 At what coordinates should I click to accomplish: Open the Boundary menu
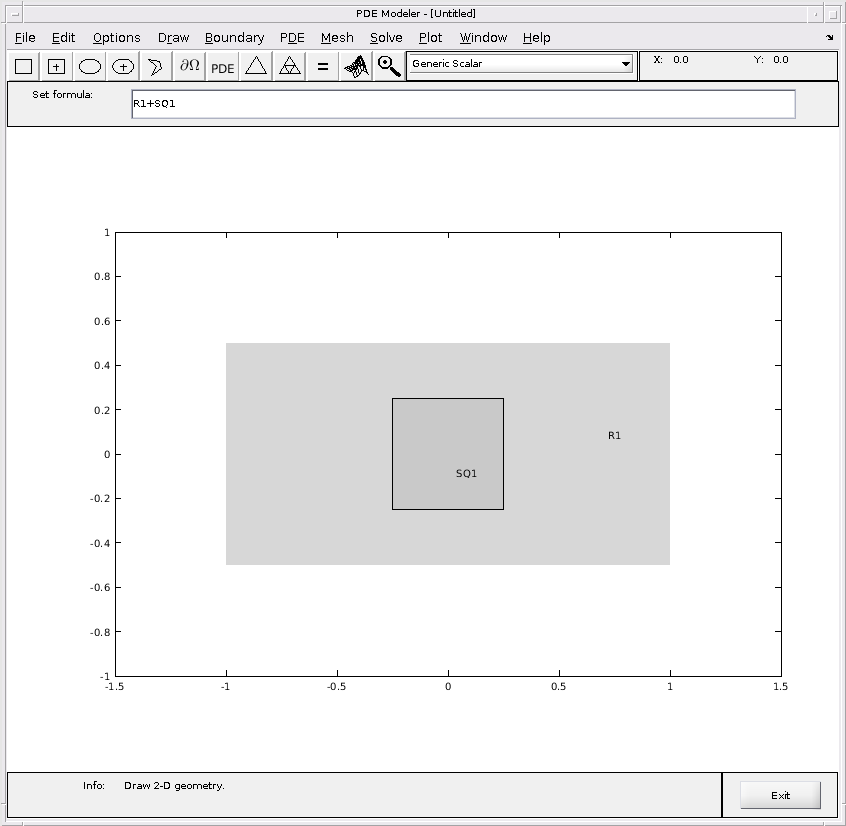point(234,38)
